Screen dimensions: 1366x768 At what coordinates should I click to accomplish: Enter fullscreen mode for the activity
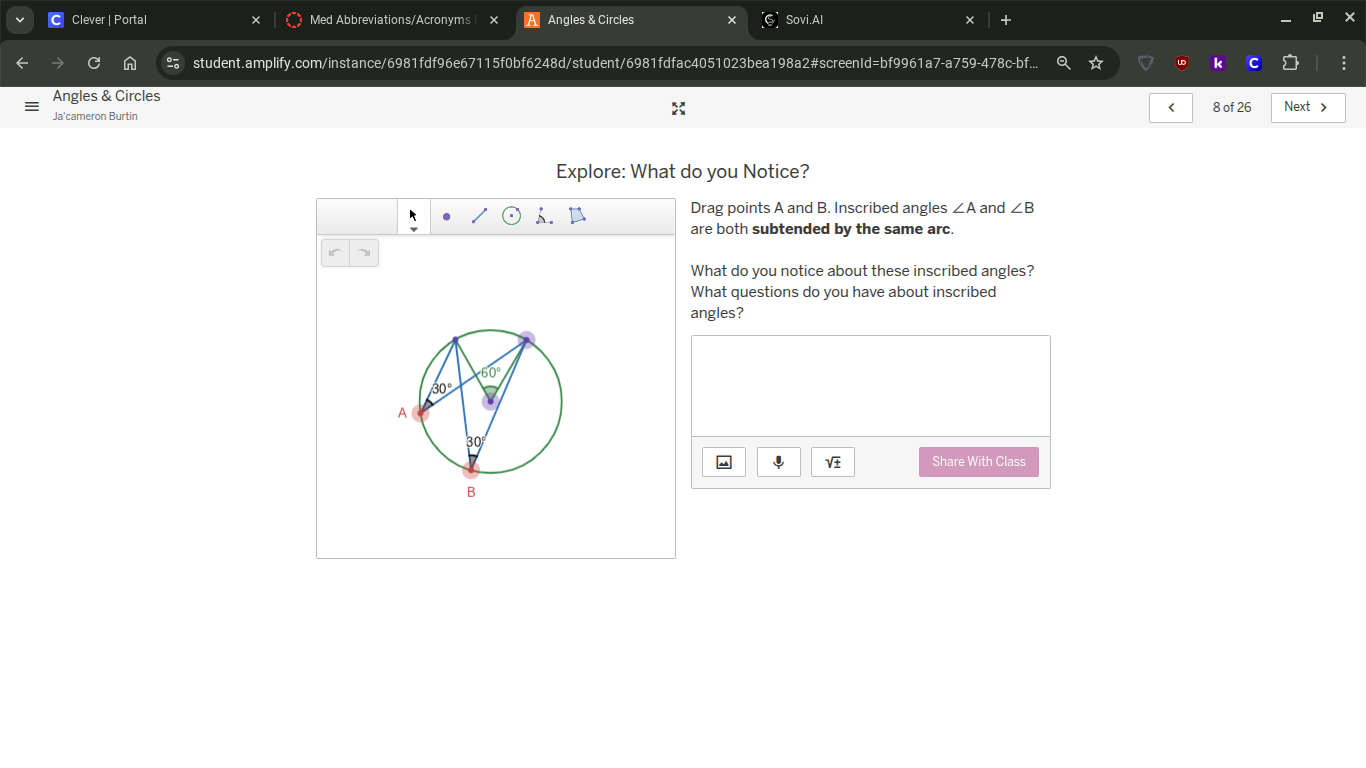[678, 108]
